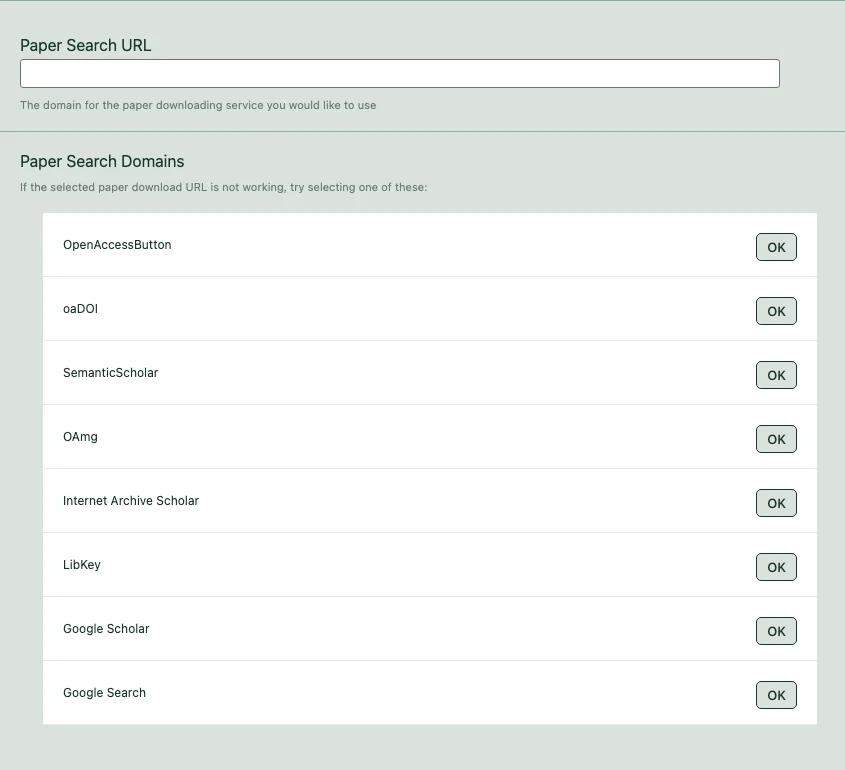Select OK in the OAmg row
Screen dimensions: 845x770
776,440
